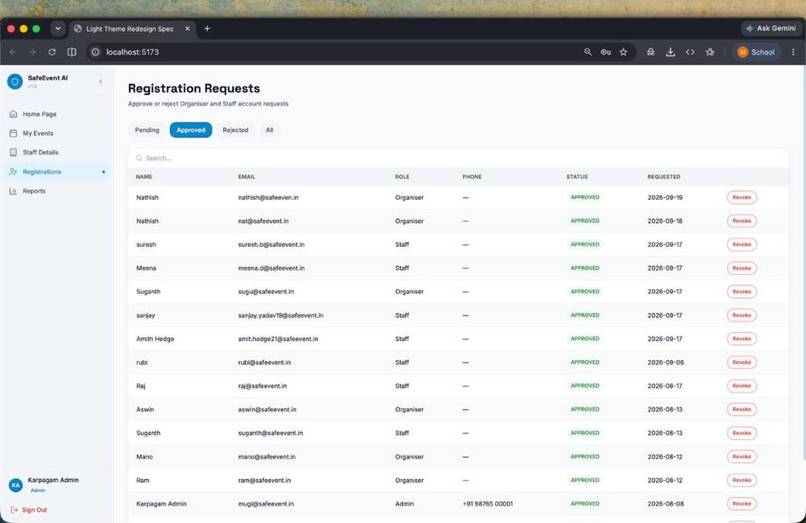The image size is (806, 523).
Task: Open Reports in the sidebar
Action: 57,191
